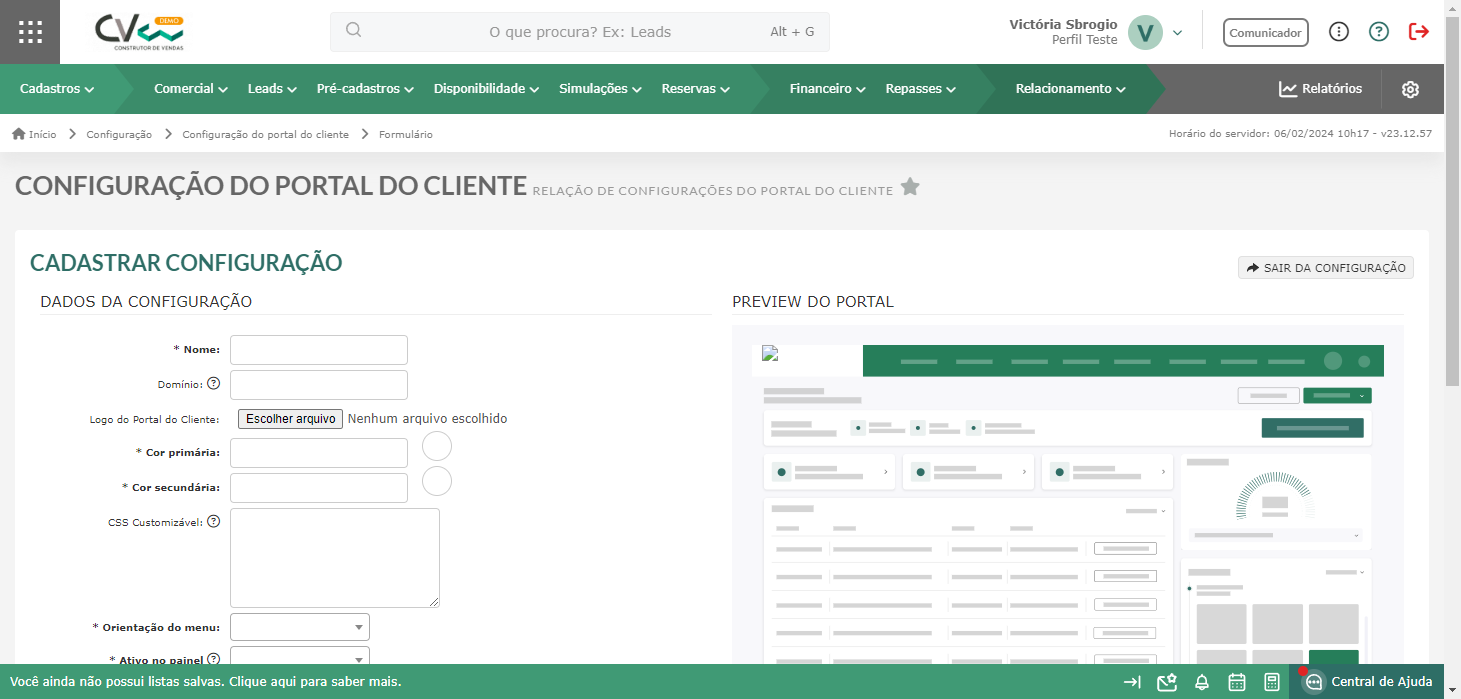Focus the Domínio input field
The image size is (1461, 699).
click(319, 385)
